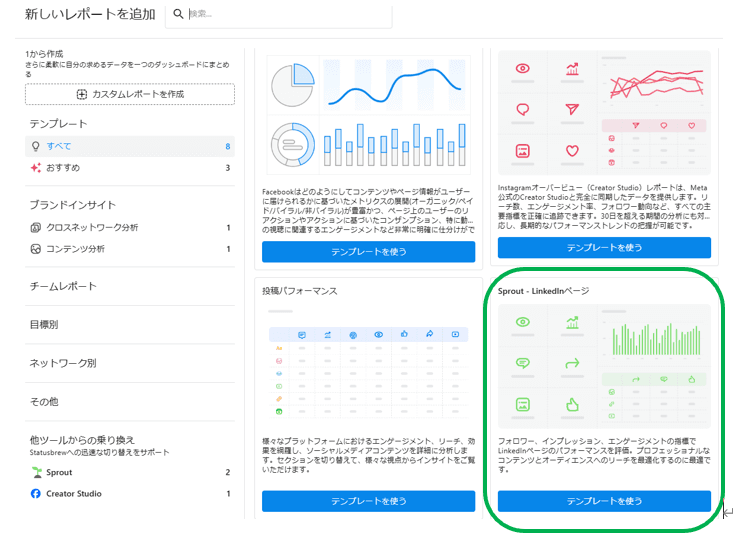Image resolution: width=749 pixels, height=539 pixels.
Task: Click the Creator Studio Facebook icon
Action: [x=36, y=494]
